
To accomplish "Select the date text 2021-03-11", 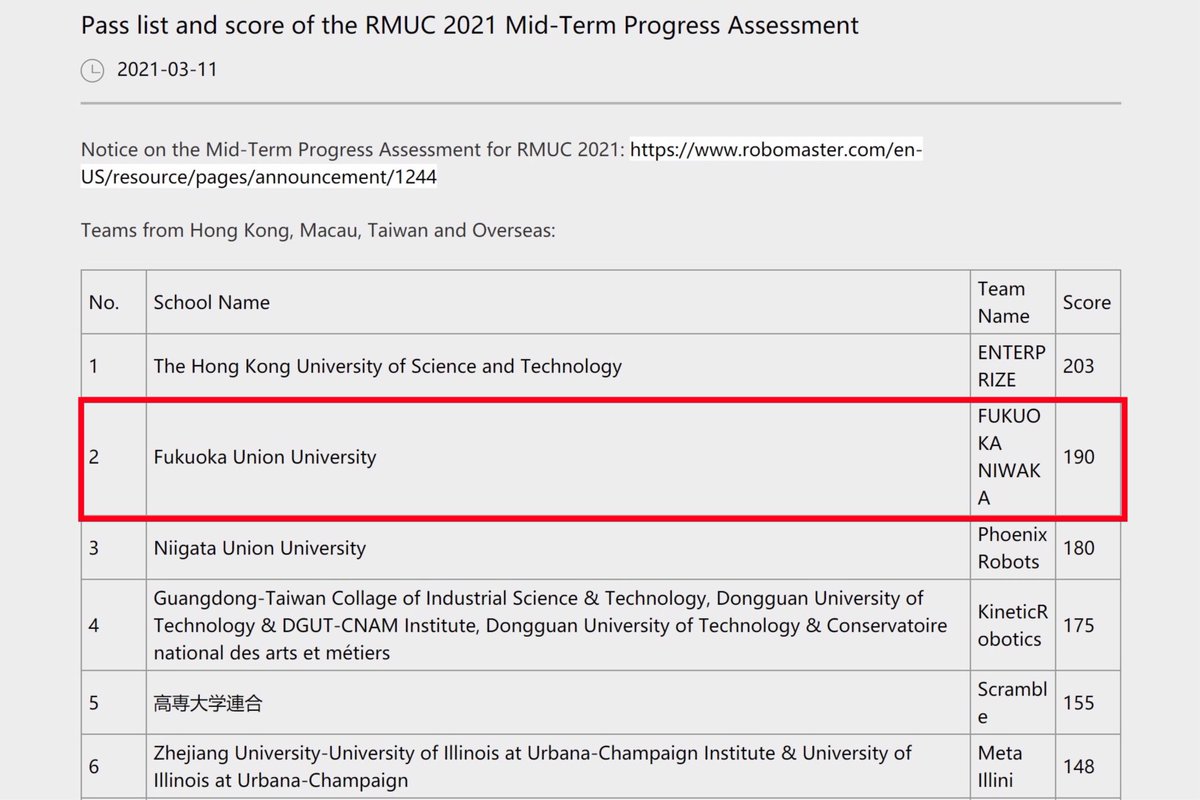I will [167, 70].
